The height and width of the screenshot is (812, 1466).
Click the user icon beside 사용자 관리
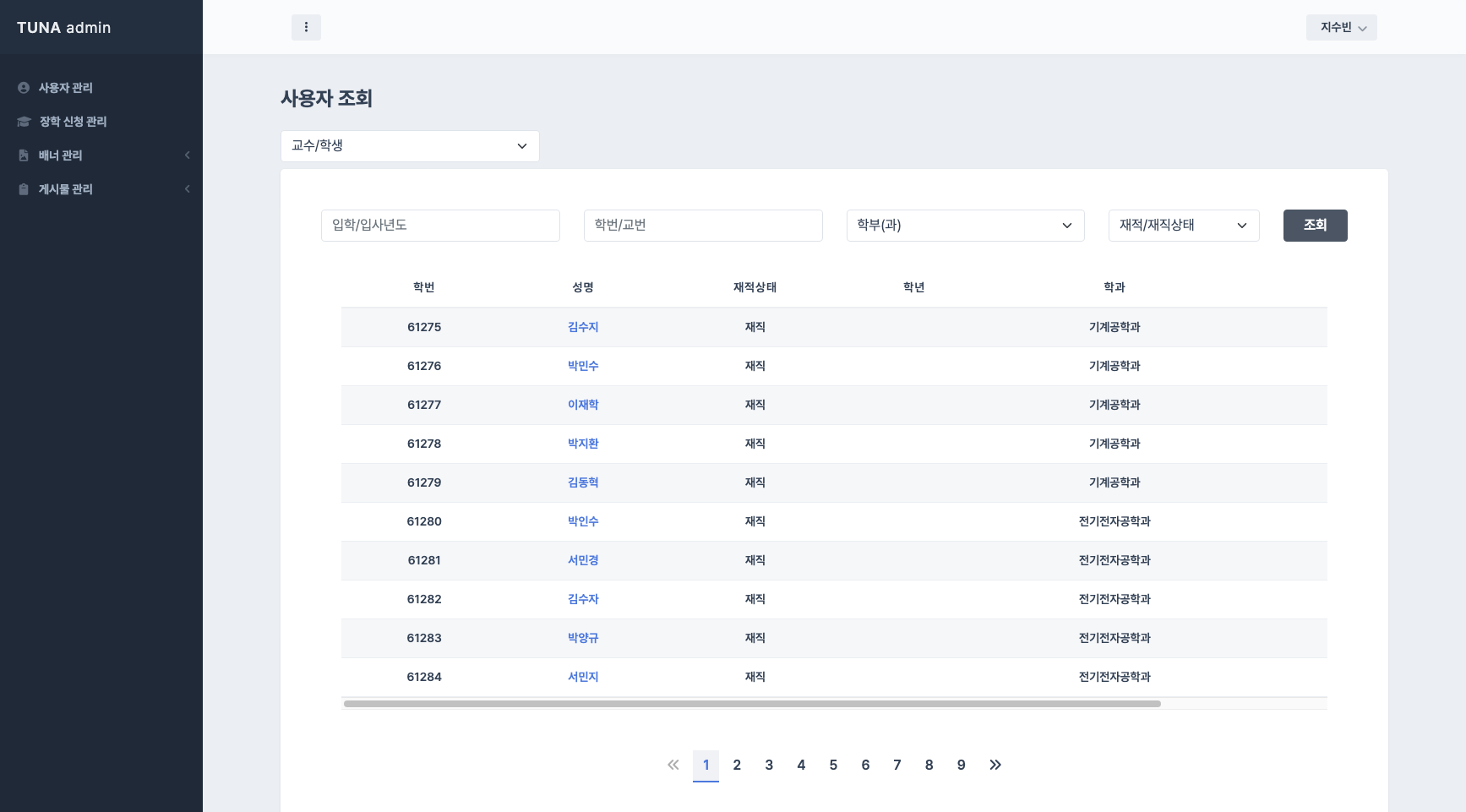click(24, 88)
